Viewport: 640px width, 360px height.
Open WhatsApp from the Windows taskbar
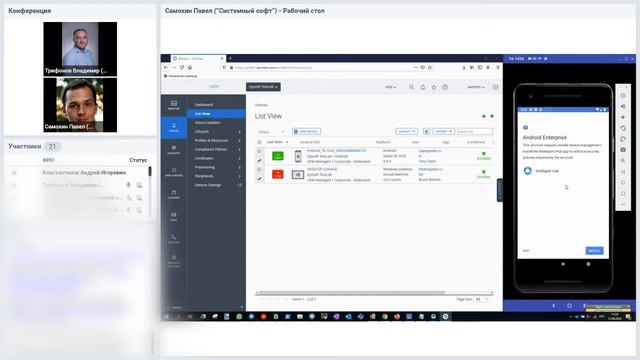[x=239, y=316]
